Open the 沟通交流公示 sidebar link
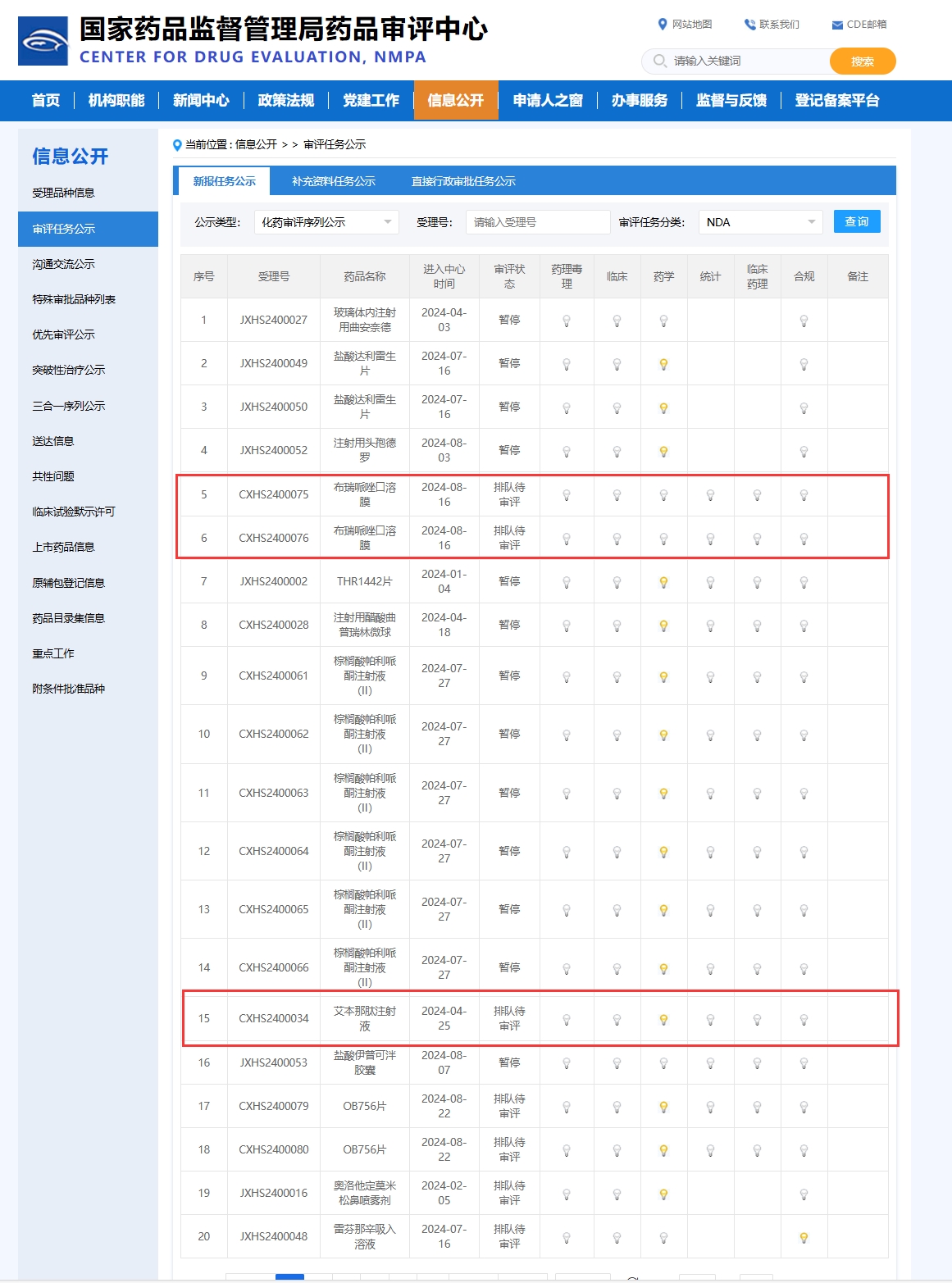This screenshot has width=952, height=1283. point(64,264)
